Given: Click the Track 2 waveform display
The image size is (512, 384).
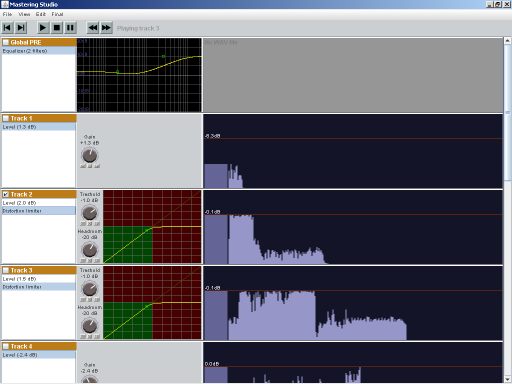Looking at the screenshot, I should click(353, 227).
